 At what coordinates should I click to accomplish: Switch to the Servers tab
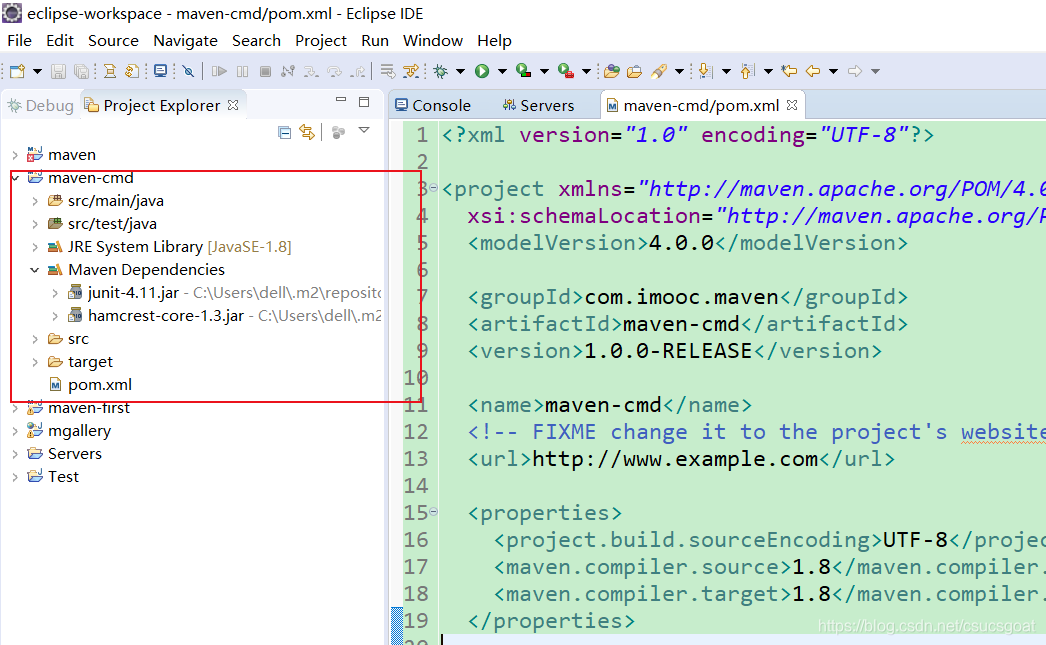tap(539, 105)
